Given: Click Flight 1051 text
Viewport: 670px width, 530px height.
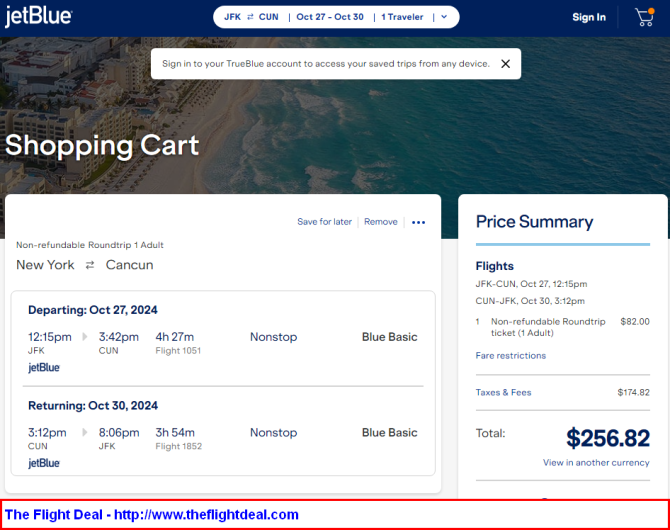Looking at the screenshot, I should (x=178, y=351).
